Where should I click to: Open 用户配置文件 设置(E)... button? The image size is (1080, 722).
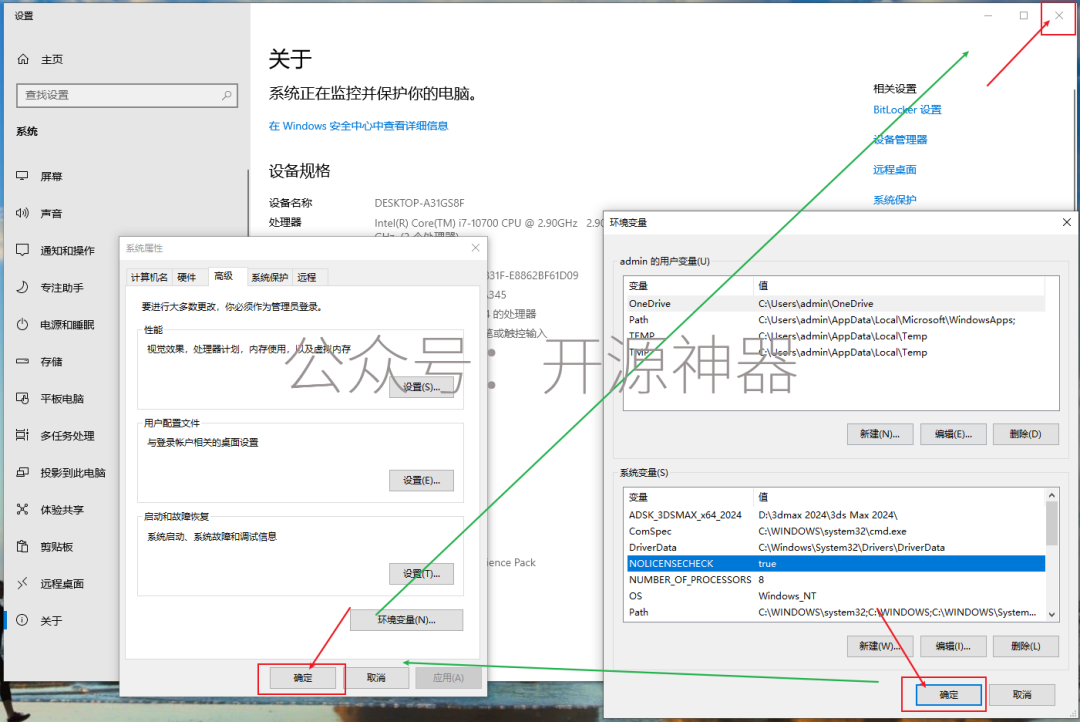point(421,480)
